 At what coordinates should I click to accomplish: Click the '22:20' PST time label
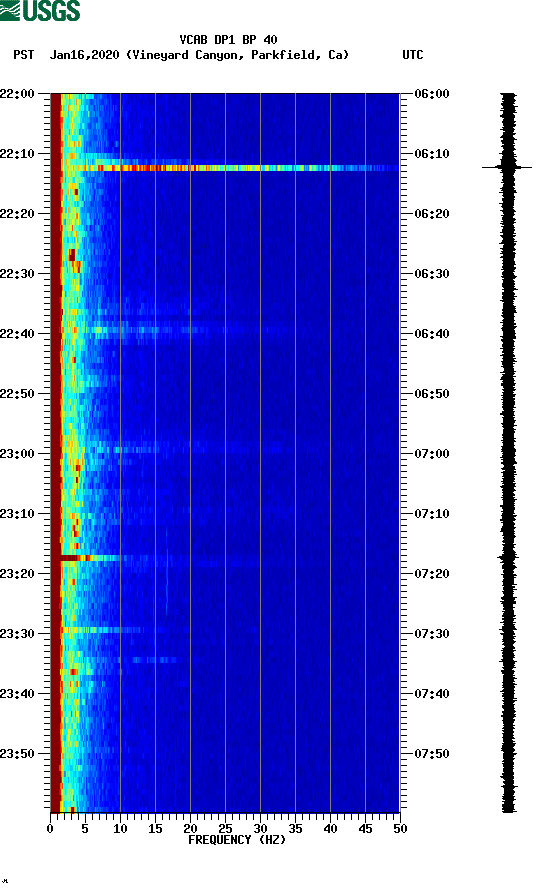click(x=17, y=214)
